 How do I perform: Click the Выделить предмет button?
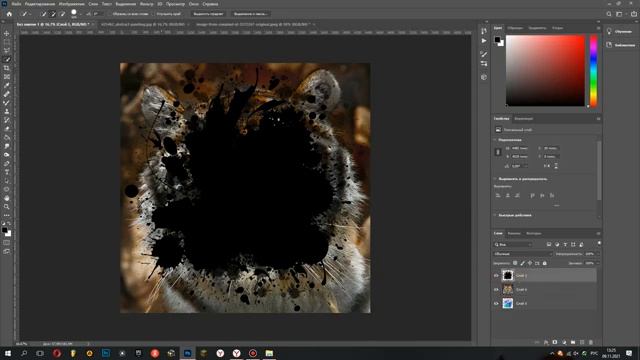(208, 14)
